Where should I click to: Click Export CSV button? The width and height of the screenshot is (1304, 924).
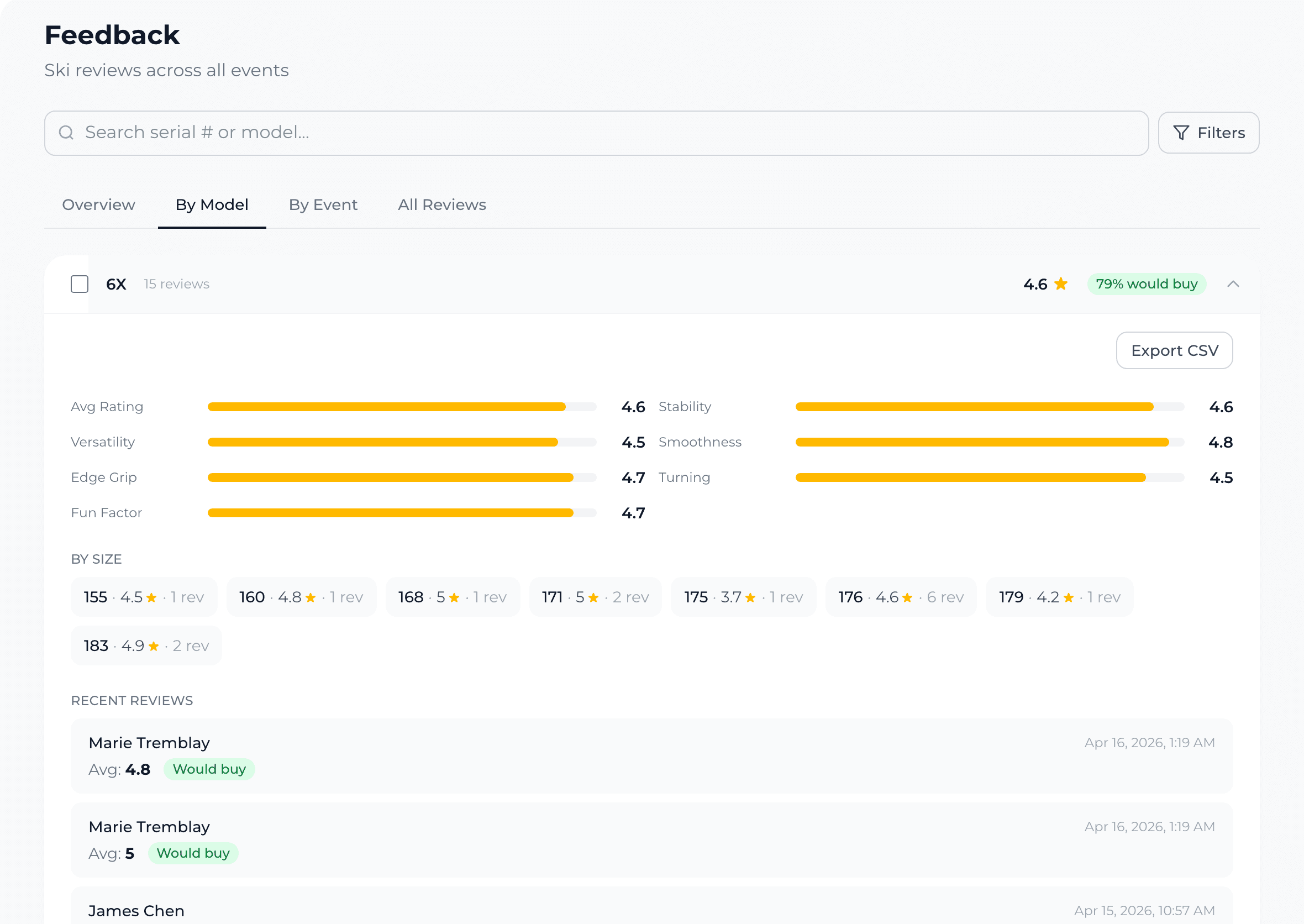(x=1174, y=350)
